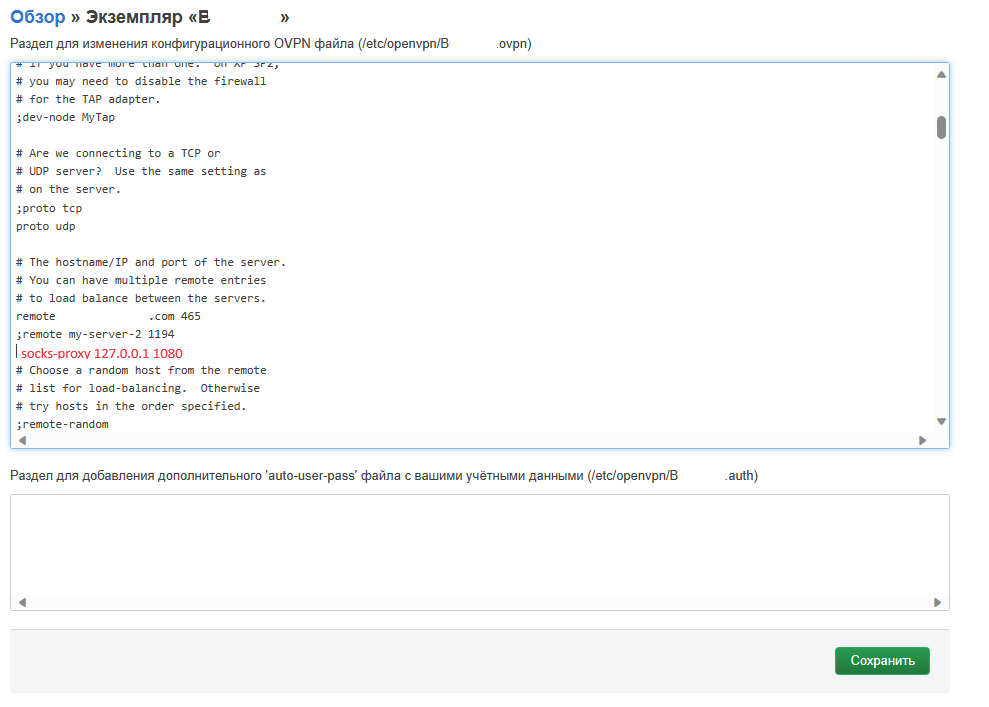Click the vertical scrollbar track below the thumb
The height and width of the screenshot is (707, 989).
point(941,280)
